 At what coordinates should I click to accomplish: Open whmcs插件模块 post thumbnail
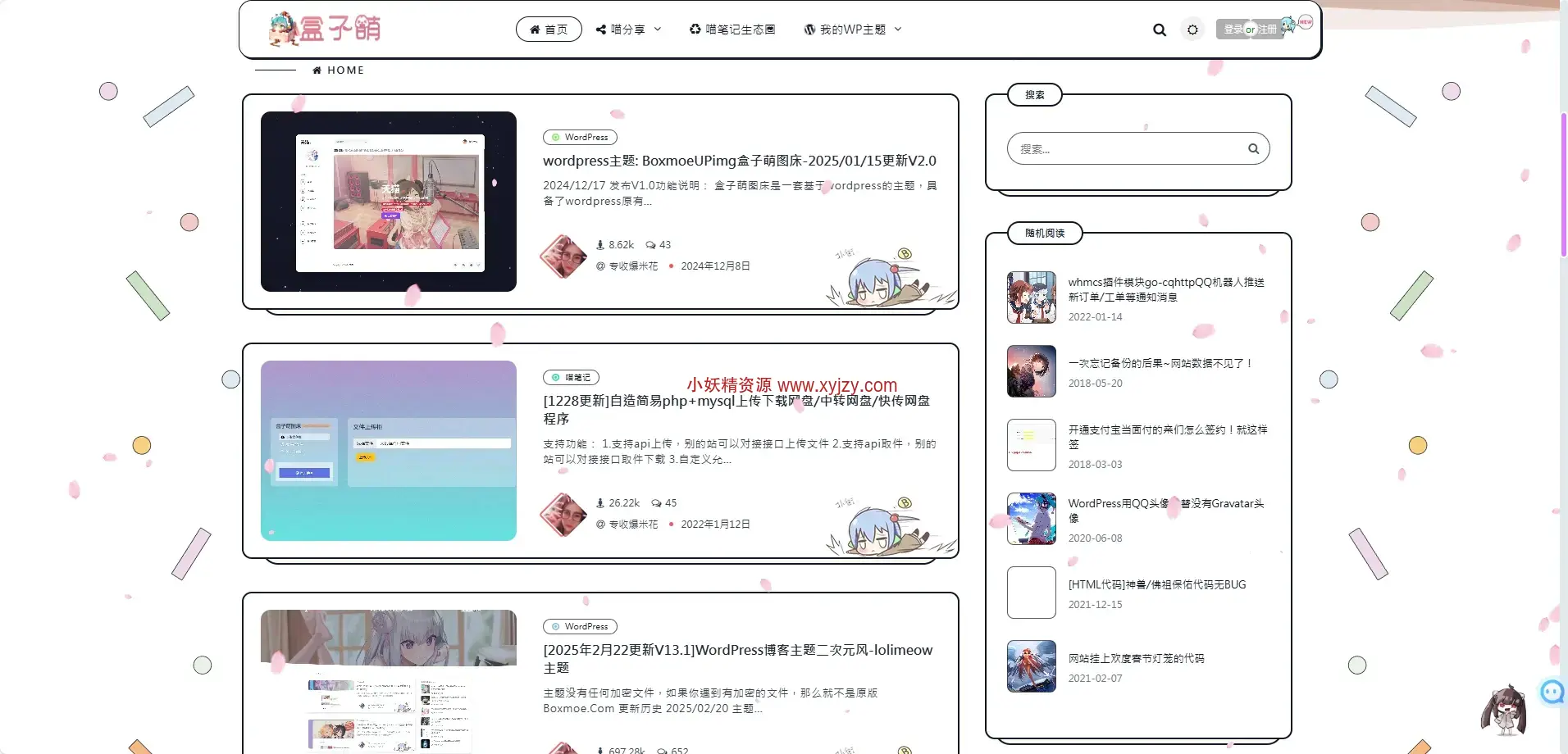tap(1032, 298)
